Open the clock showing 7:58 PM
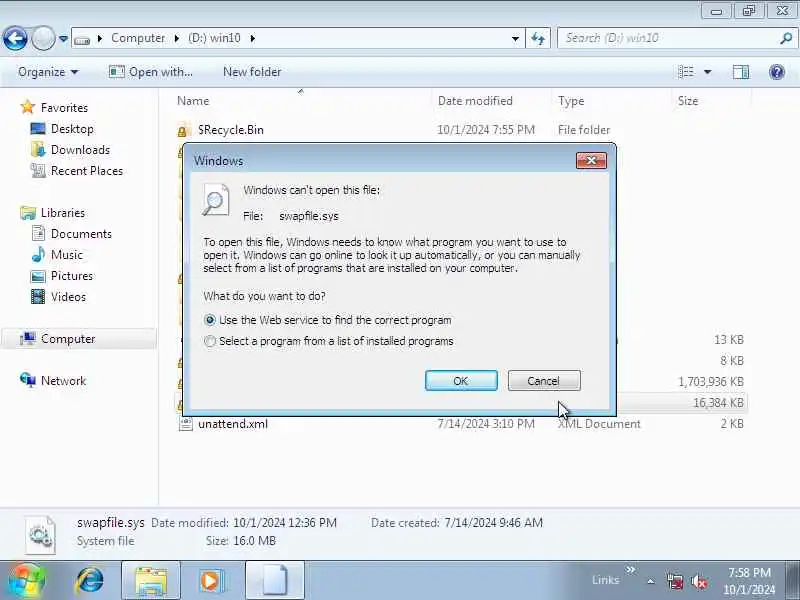This screenshot has height=600, width=800. (749, 581)
